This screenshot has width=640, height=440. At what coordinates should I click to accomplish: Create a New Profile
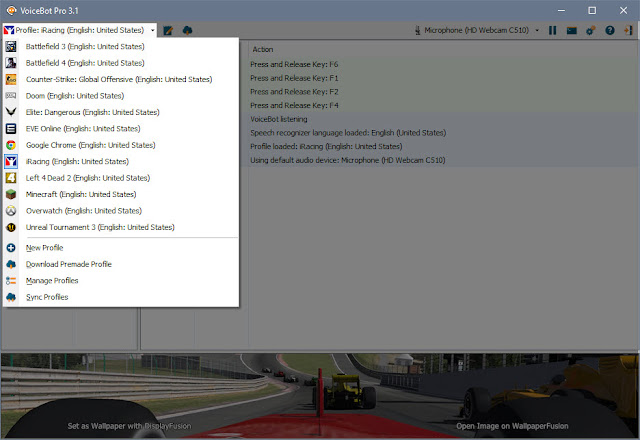(120, 248)
